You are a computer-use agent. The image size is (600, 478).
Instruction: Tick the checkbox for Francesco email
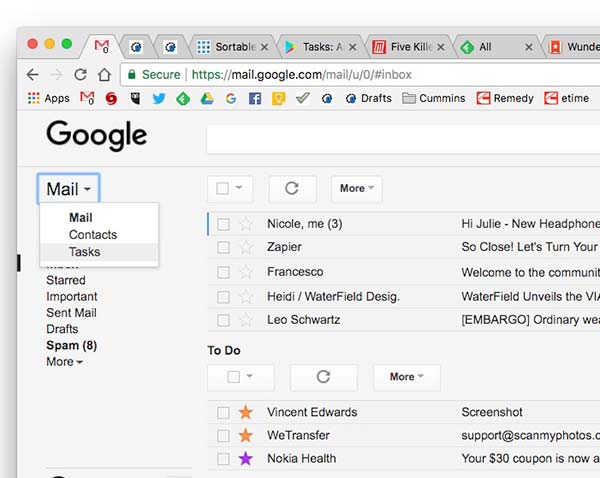(x=224, y=272)
